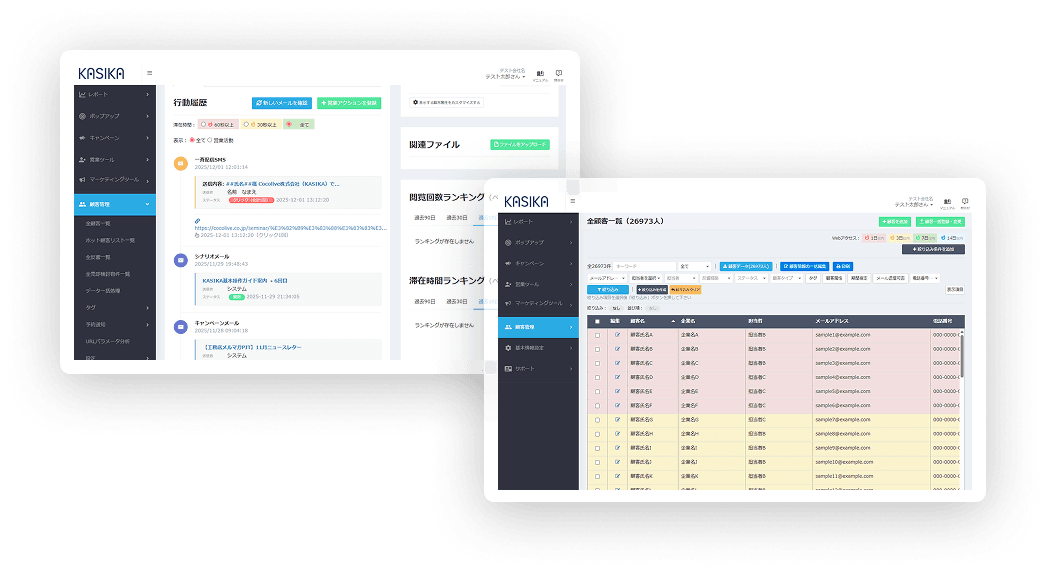This screenshot has height=572, width=1046.
Task: Tick the checkbox for 顧客氏名A row
Action: (x=598, y=335)
